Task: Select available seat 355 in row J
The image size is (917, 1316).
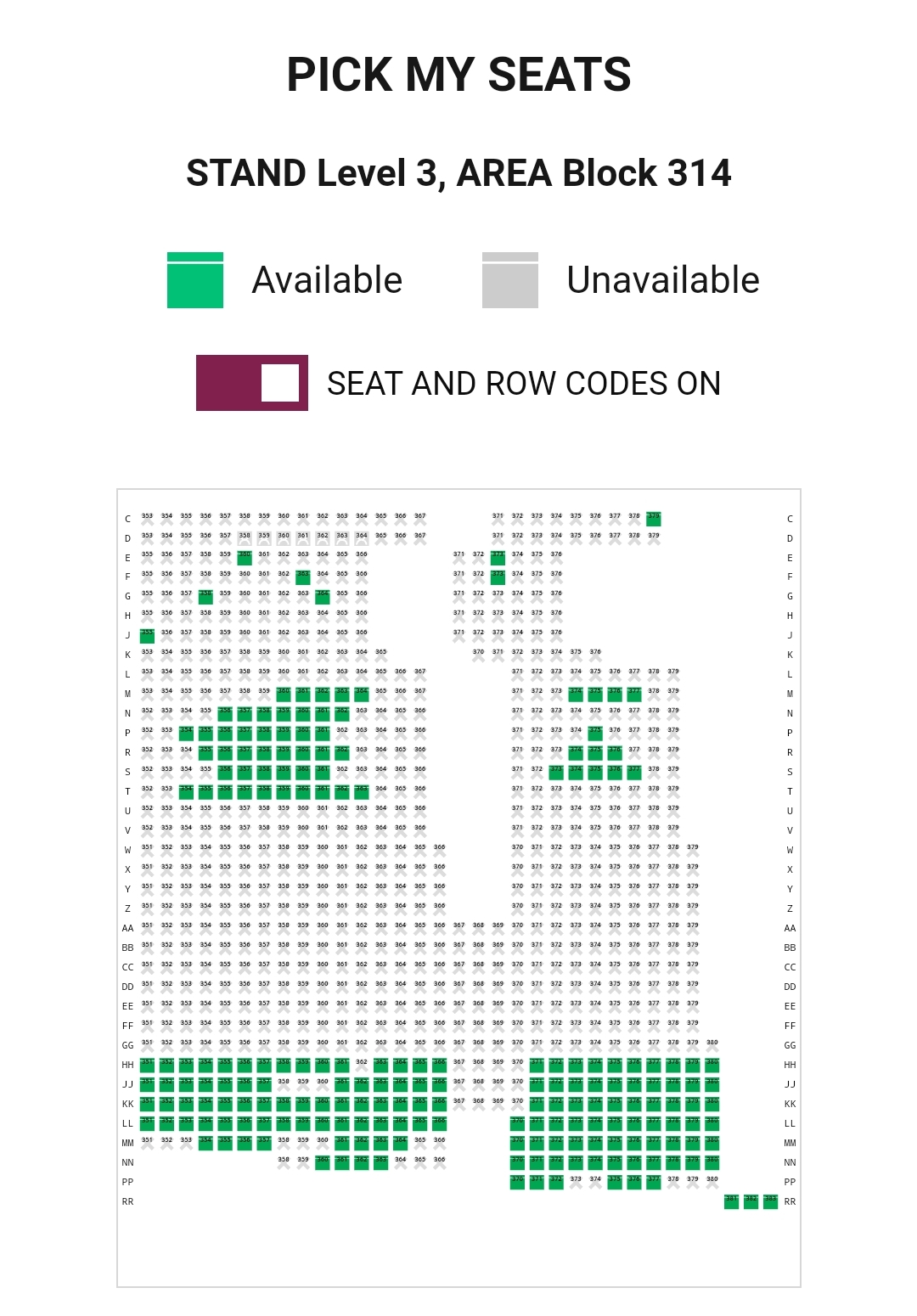Action: tap(147, 636)
